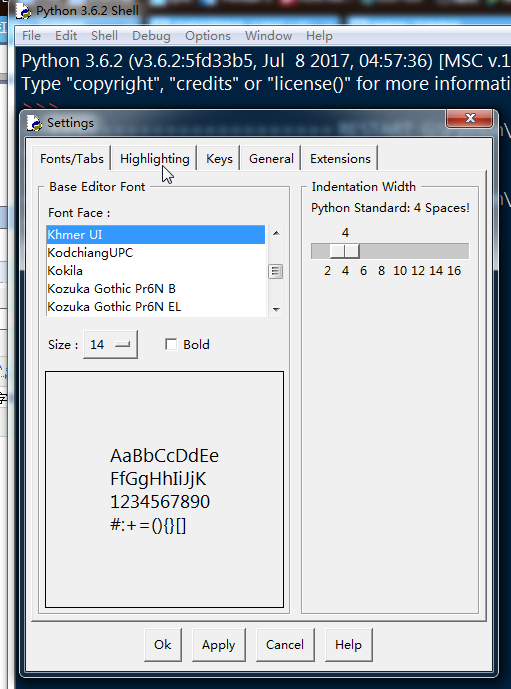Viewport: 511px width, 689px height.
Task: Click the Cancel button
Action: tap(285, 645)
